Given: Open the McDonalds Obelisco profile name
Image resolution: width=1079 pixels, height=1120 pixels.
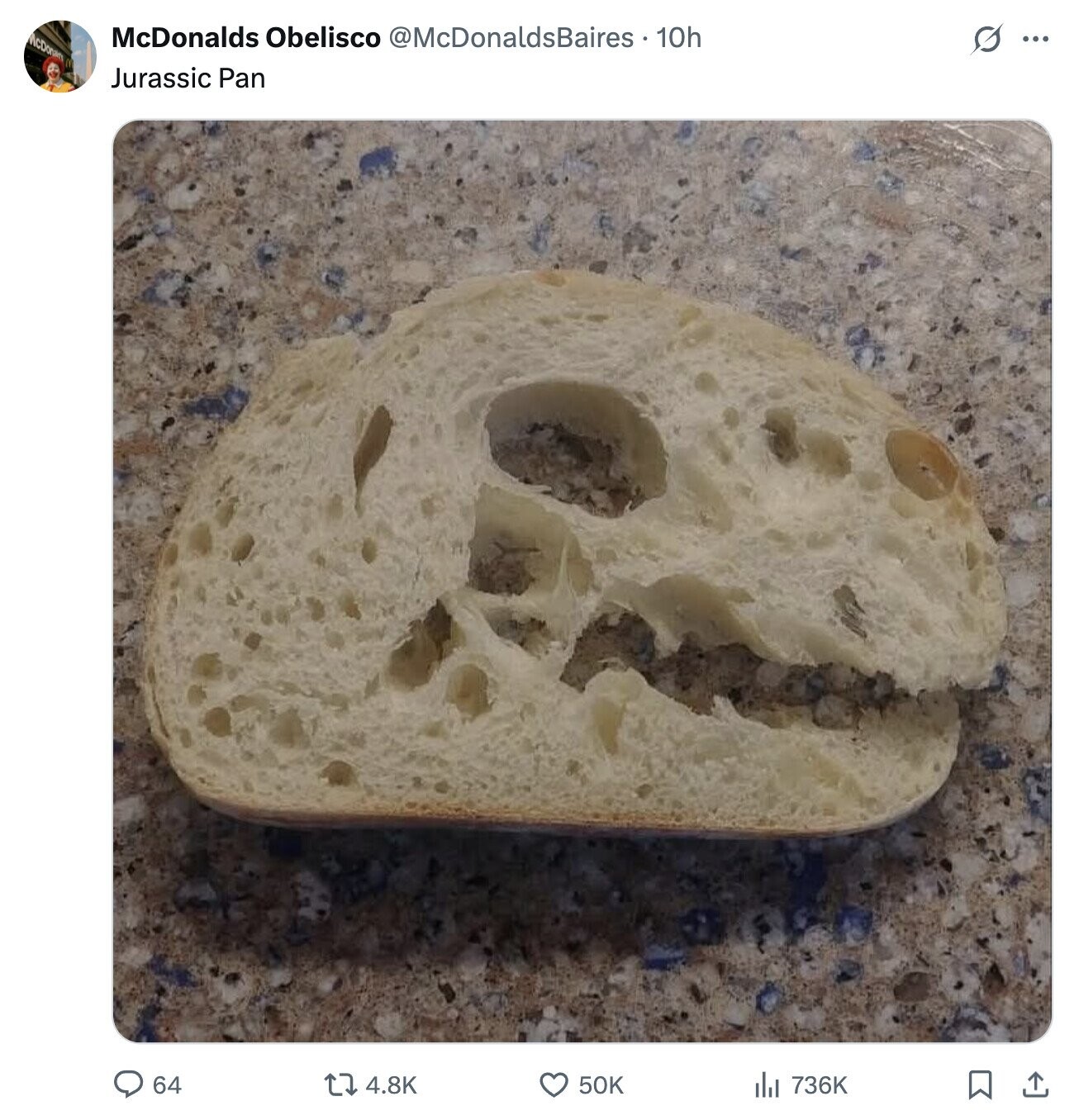Looking at the screenshot, I should (x=245, y=37).
